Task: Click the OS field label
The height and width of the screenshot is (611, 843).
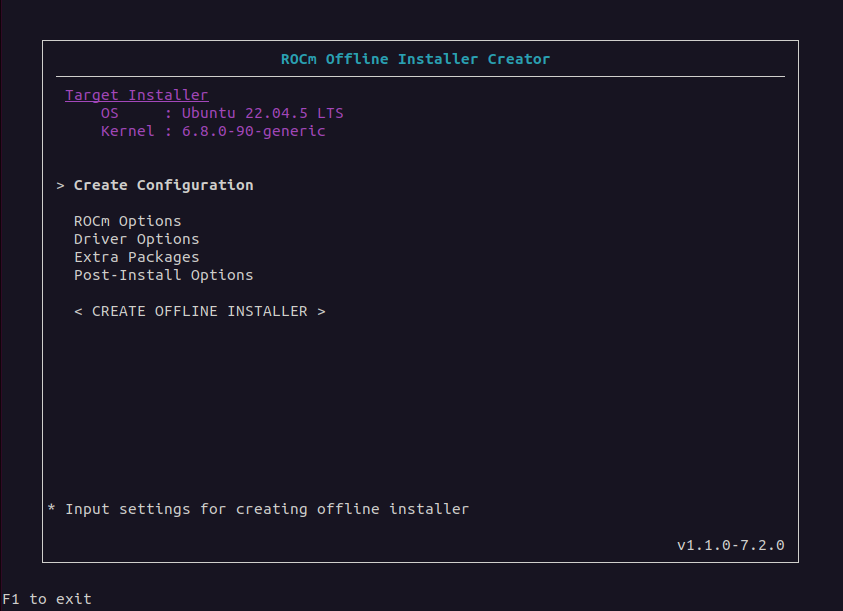Action: 110,113
